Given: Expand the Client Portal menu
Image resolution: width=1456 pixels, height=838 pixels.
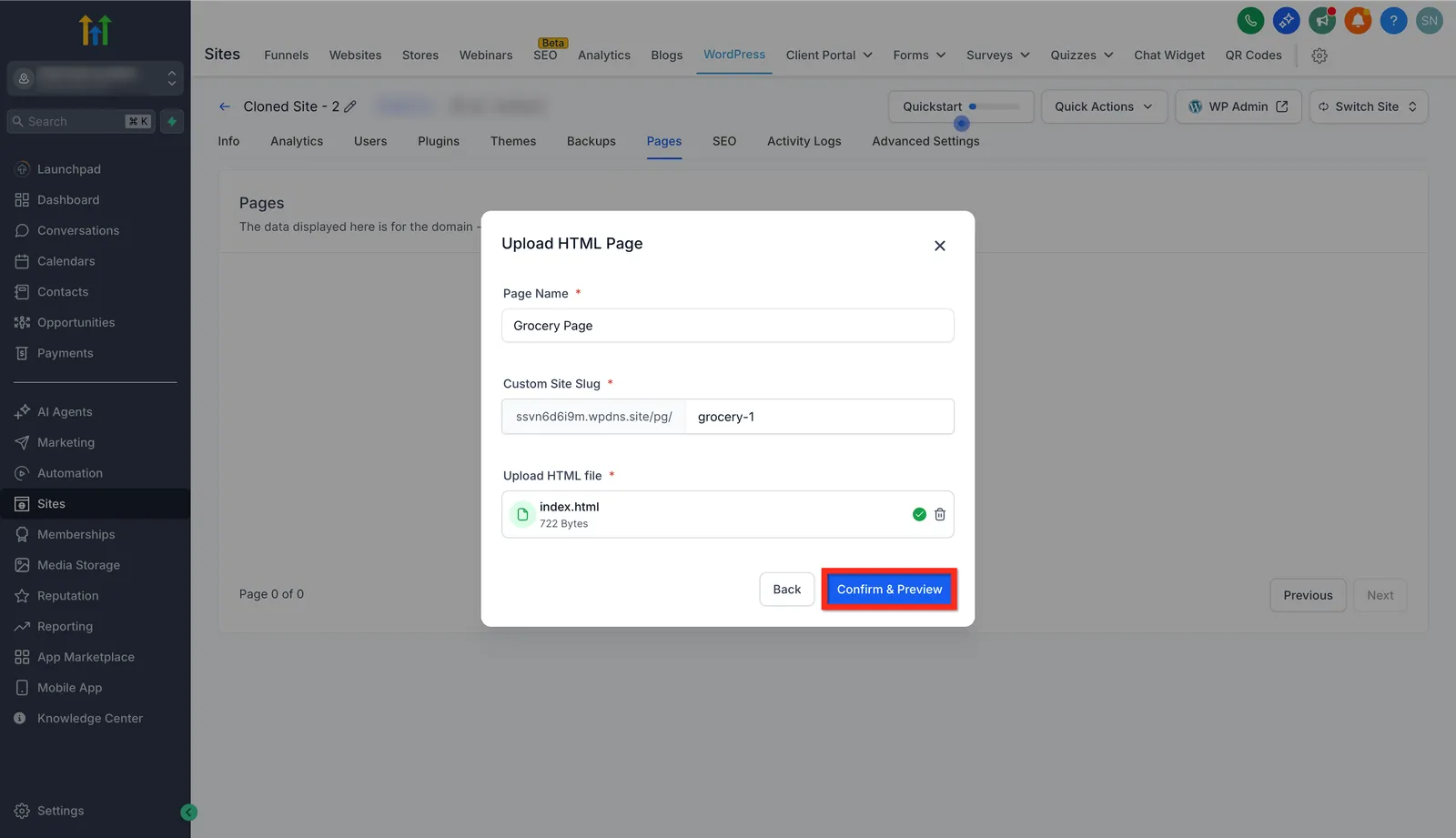Looking at the screenshot, I should coord(829,55).
